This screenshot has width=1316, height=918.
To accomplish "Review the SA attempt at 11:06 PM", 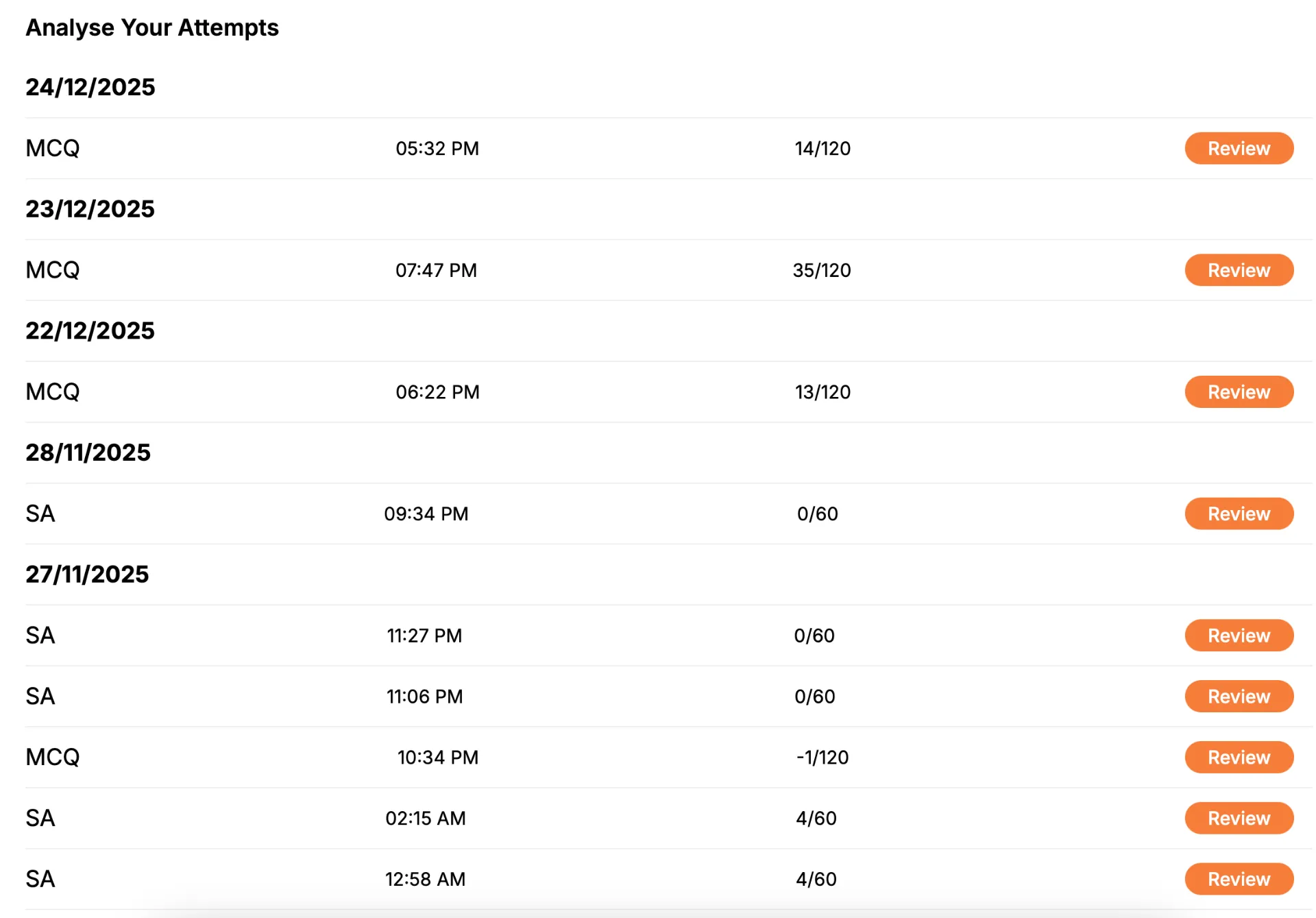I will pyautogui.click(x=1239, y=697).
